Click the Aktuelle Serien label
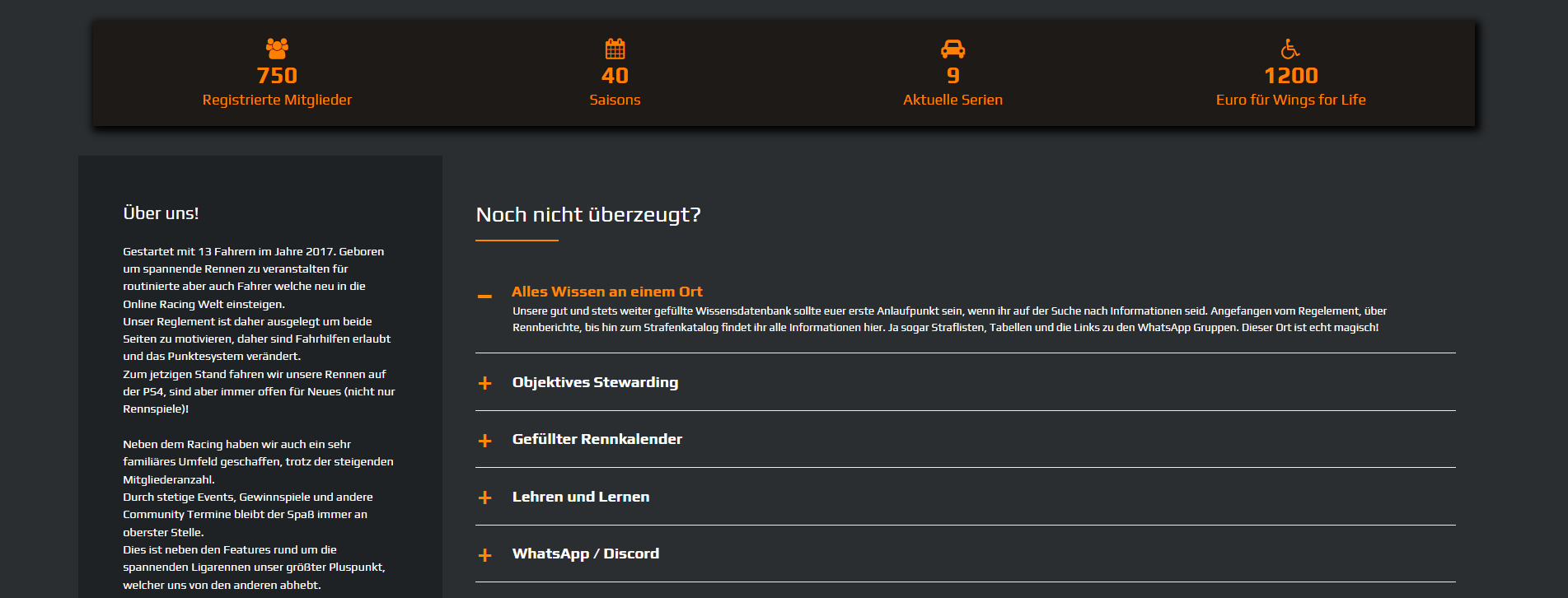 (x=953, y=100)
